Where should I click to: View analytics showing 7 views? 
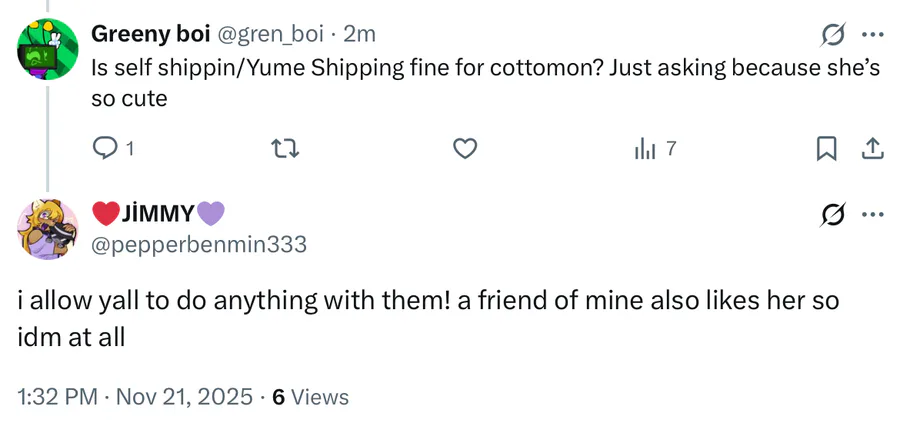click(655, 149)
